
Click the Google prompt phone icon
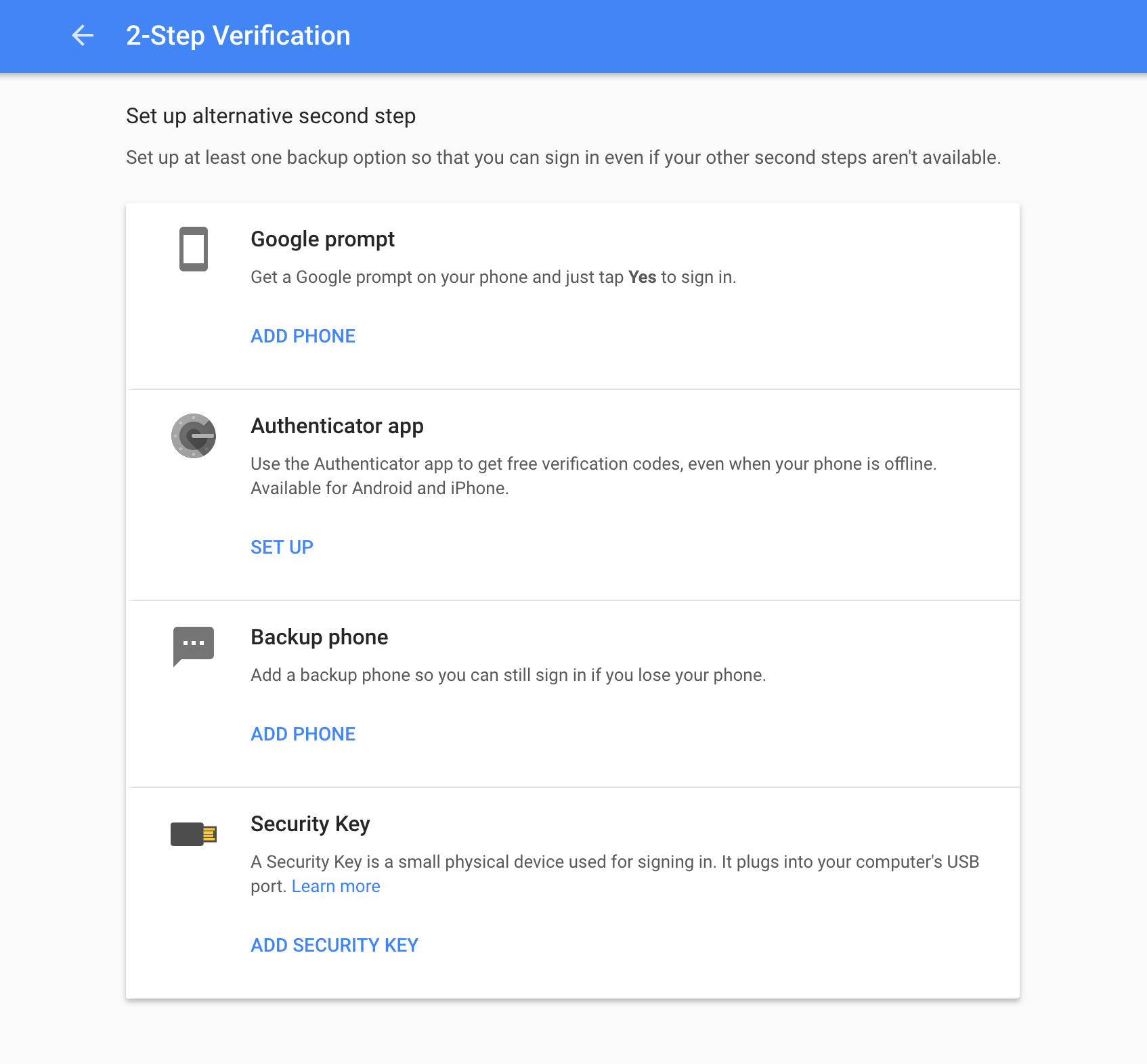[194, 249]
